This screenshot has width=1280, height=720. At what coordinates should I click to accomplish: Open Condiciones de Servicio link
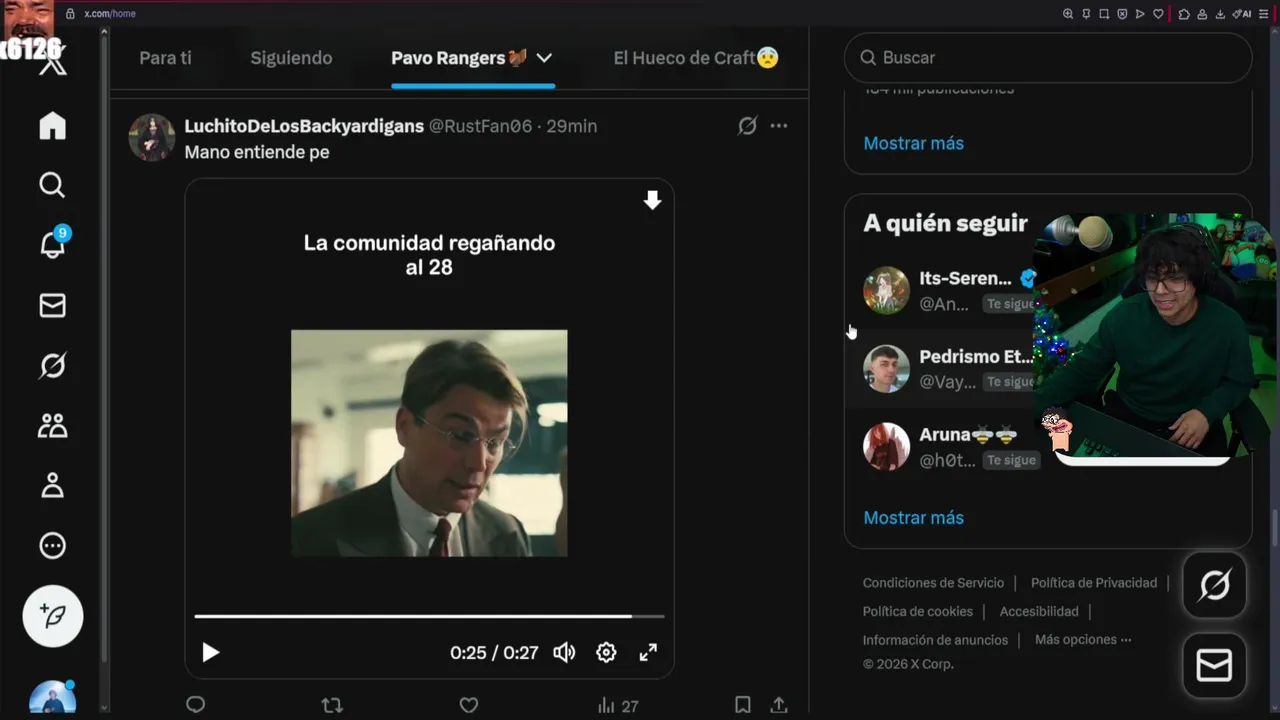coord(933,583)
